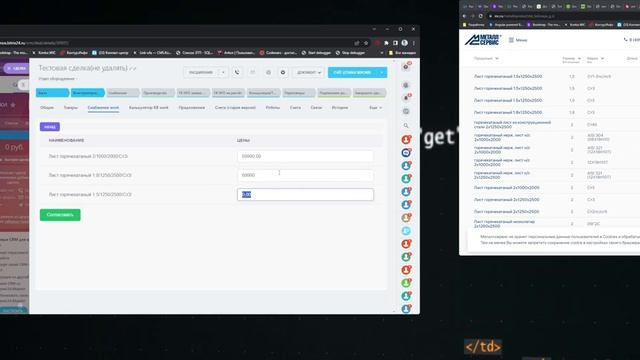Click the green Согласовать button
640x360 pixels.
(x=60, y=215)
